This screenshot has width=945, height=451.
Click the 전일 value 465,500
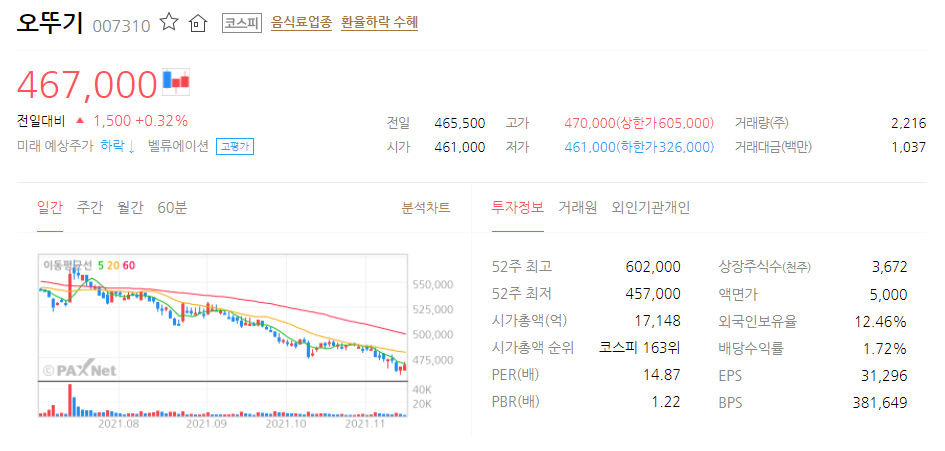[460, 124]
